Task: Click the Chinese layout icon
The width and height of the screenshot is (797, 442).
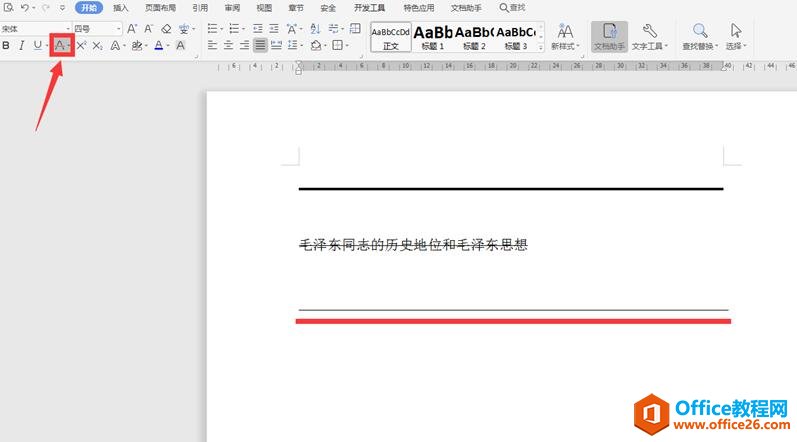Action: (292, 28)
